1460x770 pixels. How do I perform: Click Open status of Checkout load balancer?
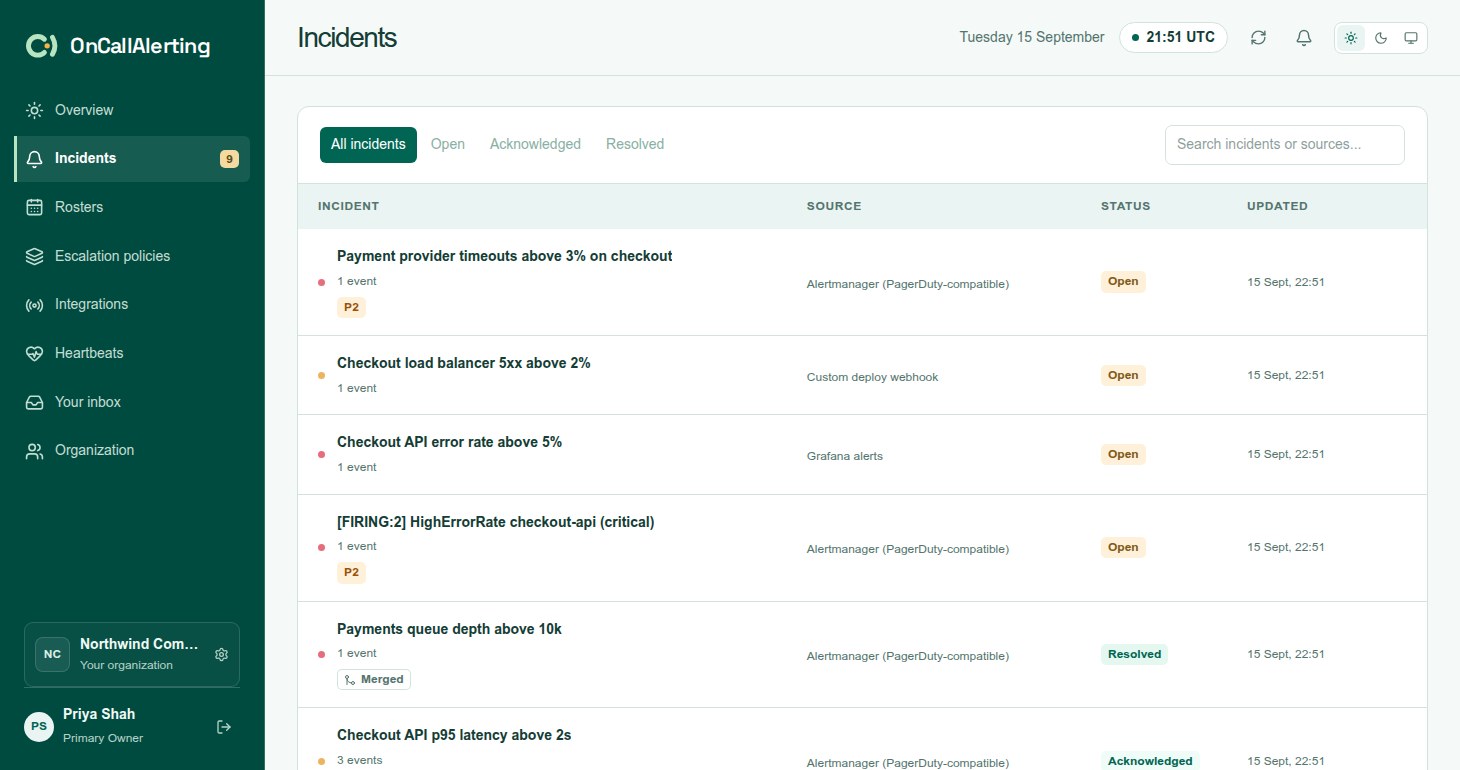coord(1123,375)
